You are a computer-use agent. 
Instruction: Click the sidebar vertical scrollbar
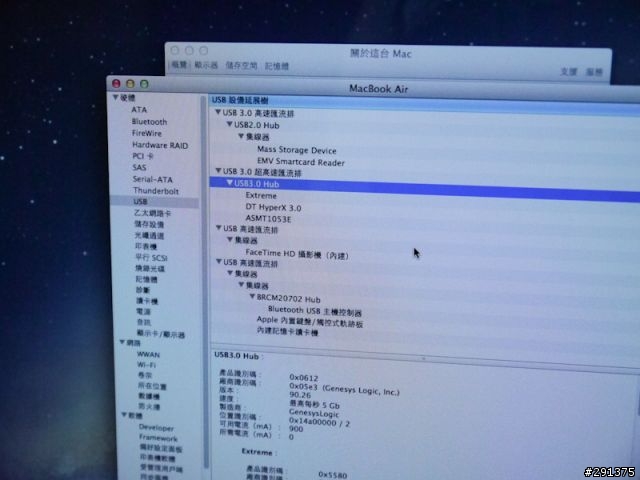pos(204,282)
